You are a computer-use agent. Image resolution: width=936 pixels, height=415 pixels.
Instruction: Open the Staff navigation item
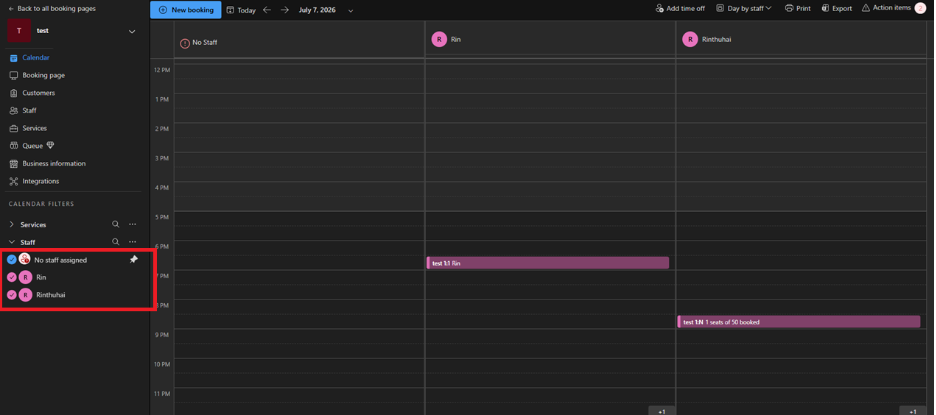point(29,110)
